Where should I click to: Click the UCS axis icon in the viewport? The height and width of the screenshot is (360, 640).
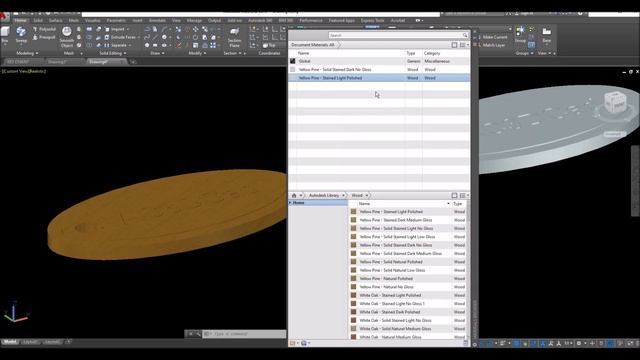(x=16, y=312)
